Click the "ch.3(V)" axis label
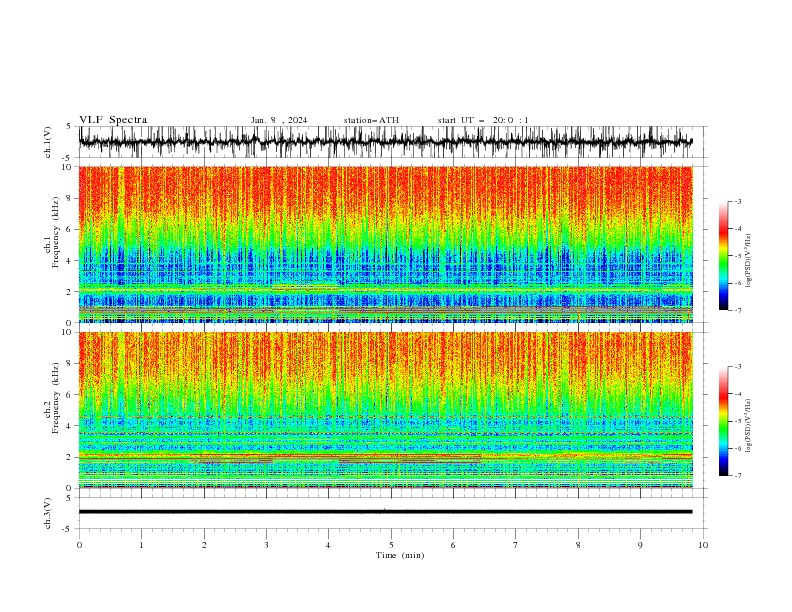792x612 pixels. (48, 513)
